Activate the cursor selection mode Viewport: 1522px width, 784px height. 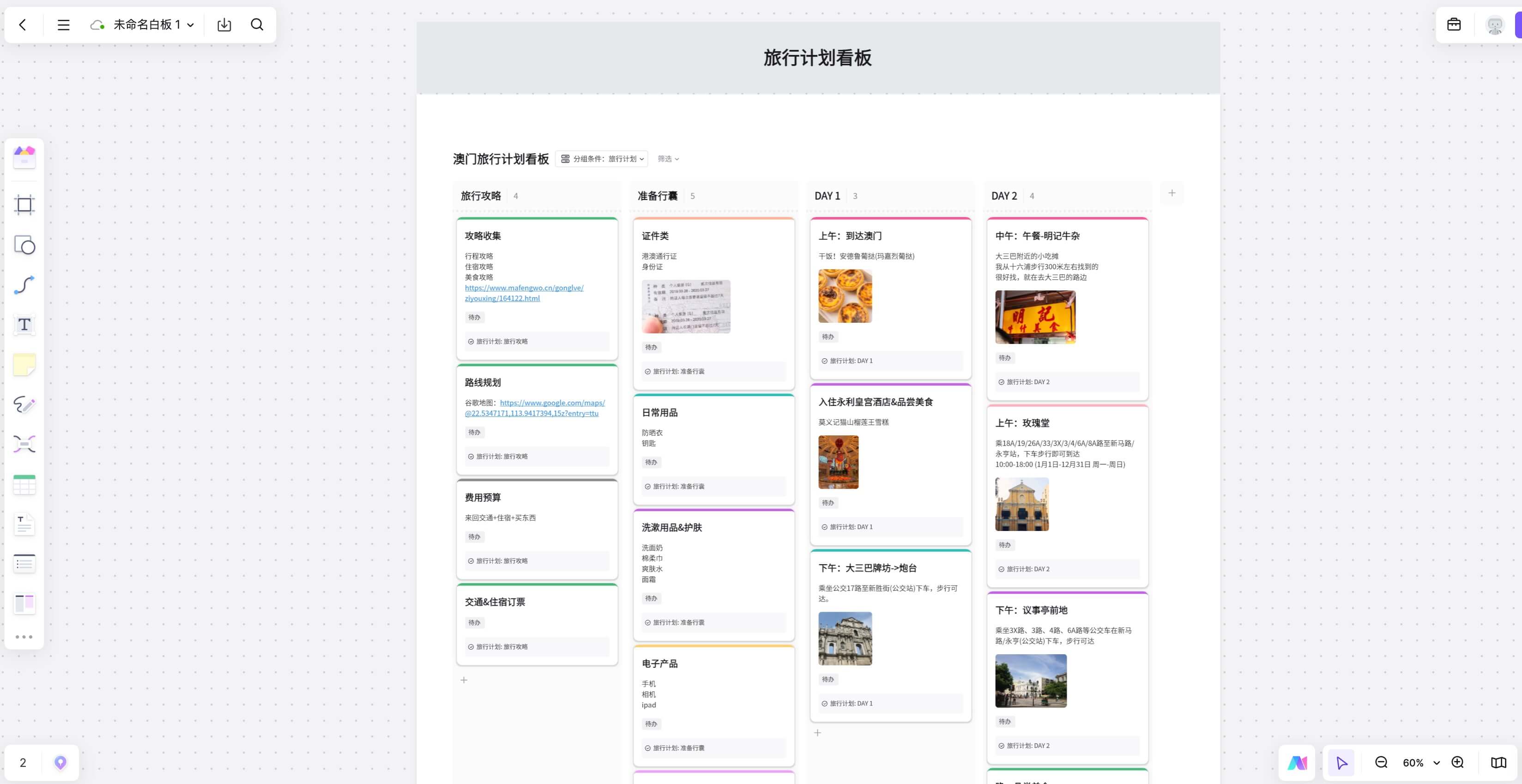pos(1341,763)
